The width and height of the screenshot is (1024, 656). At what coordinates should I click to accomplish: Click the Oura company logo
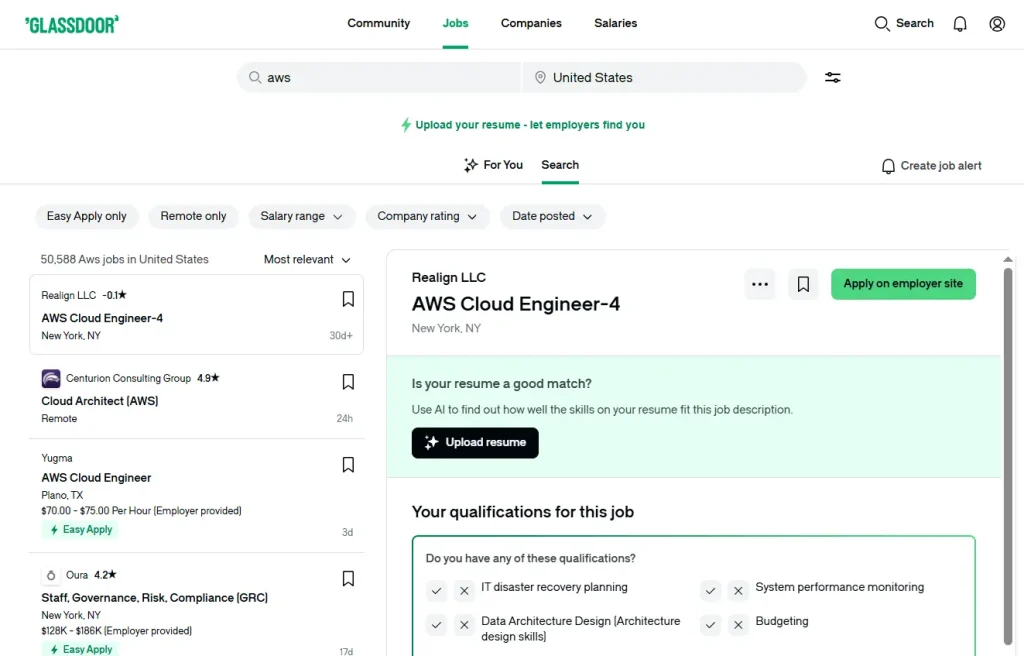[x=51, y=576]
